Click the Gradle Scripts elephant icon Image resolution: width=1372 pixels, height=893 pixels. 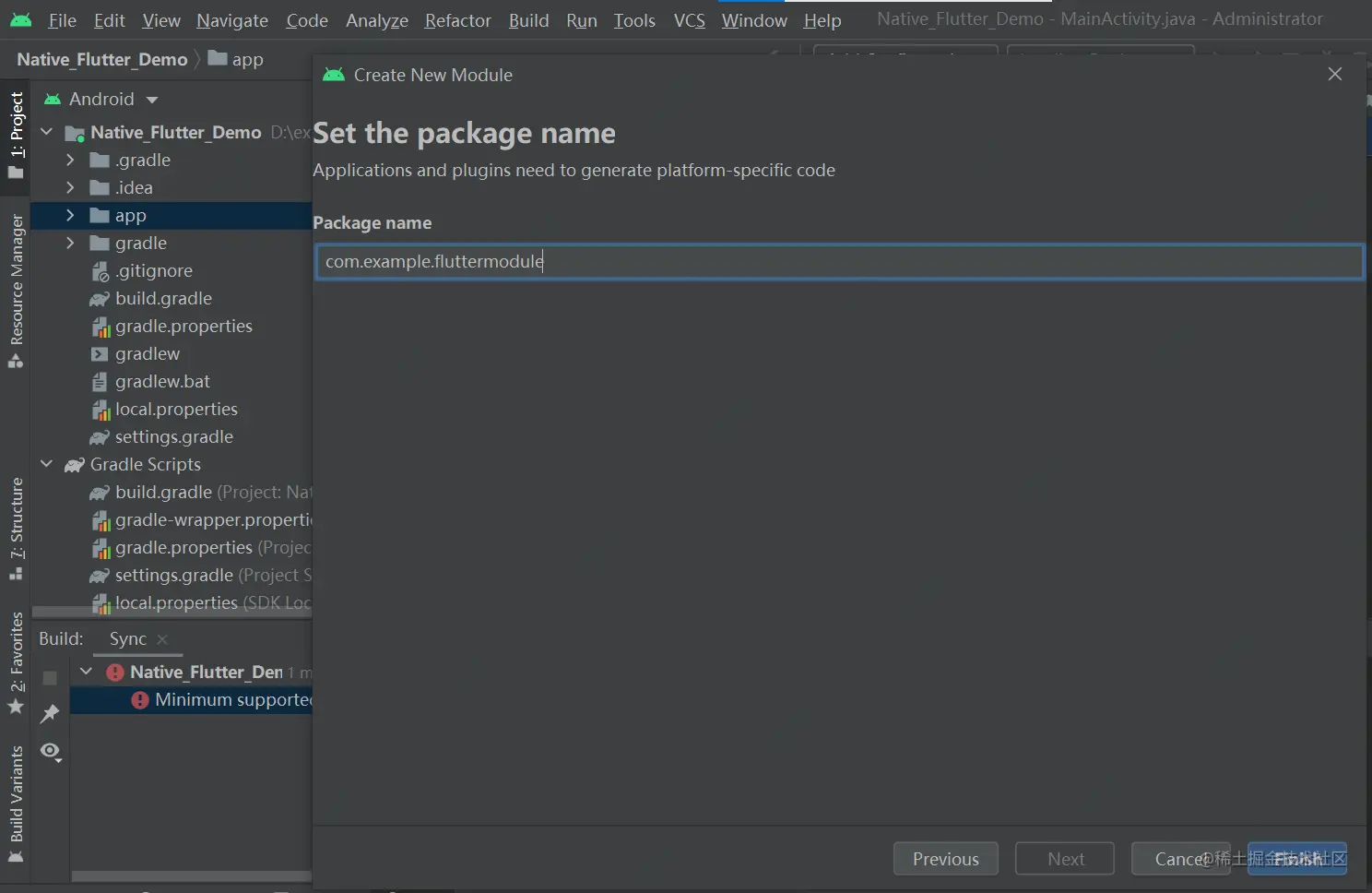(75, 465)
